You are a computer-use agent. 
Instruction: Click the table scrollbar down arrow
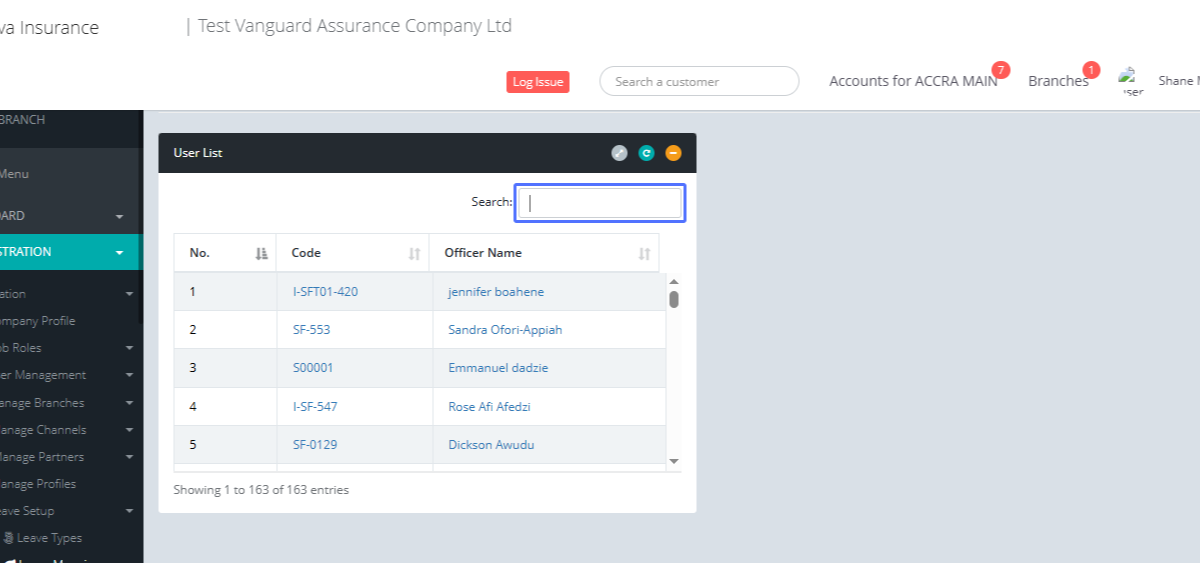click(673, 461)
